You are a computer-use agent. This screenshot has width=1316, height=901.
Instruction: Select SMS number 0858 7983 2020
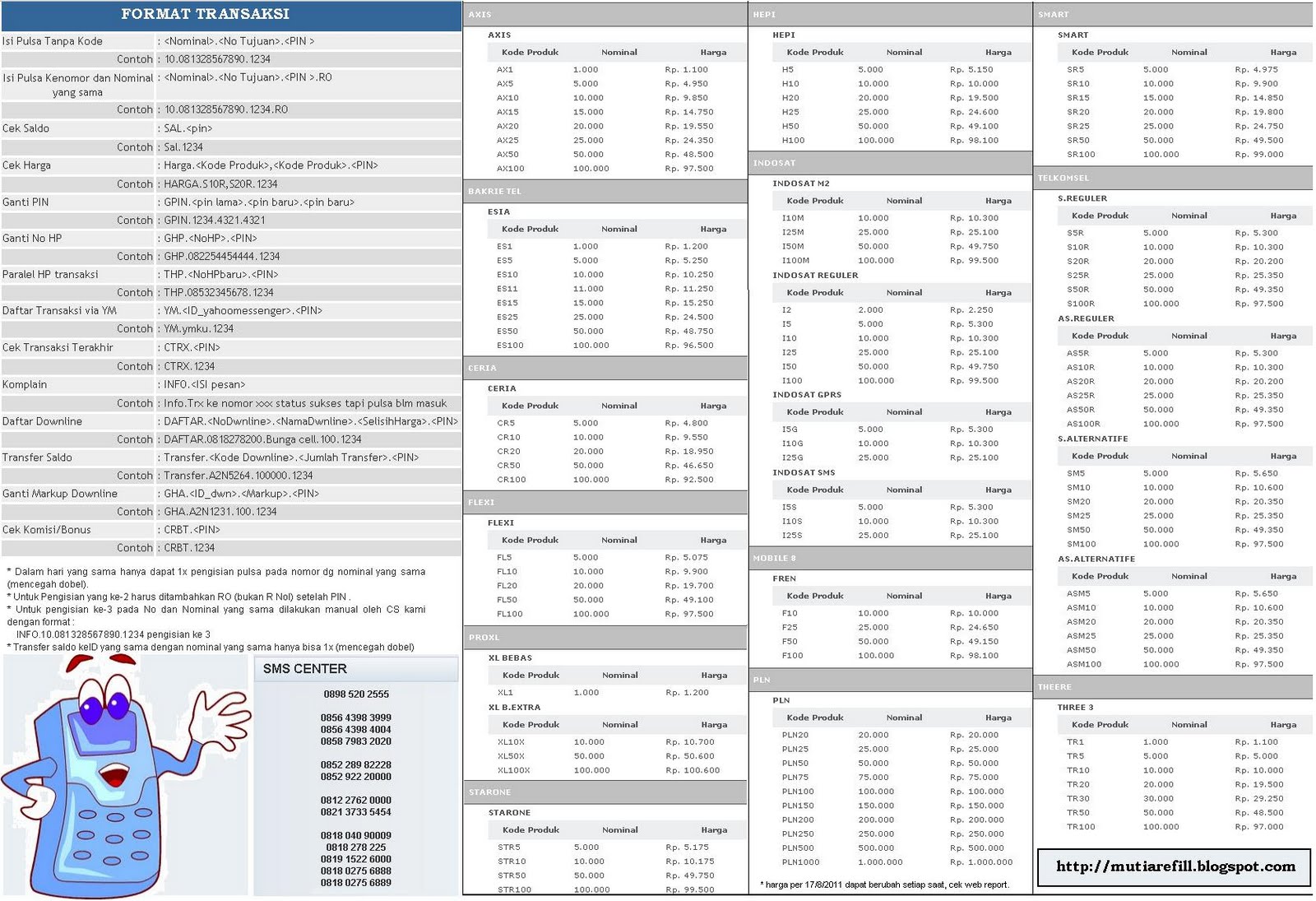tap(356, 741)
